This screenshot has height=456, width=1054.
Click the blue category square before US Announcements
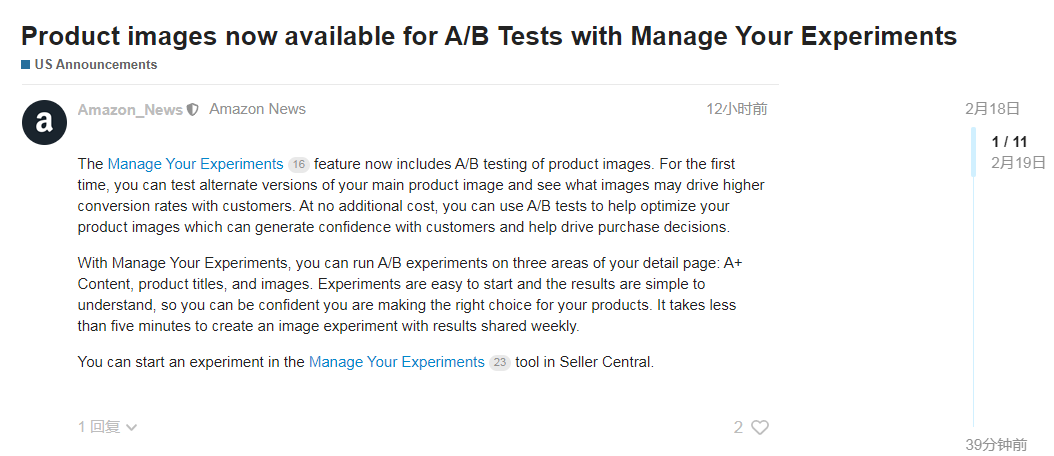click(x=25, y=65)
